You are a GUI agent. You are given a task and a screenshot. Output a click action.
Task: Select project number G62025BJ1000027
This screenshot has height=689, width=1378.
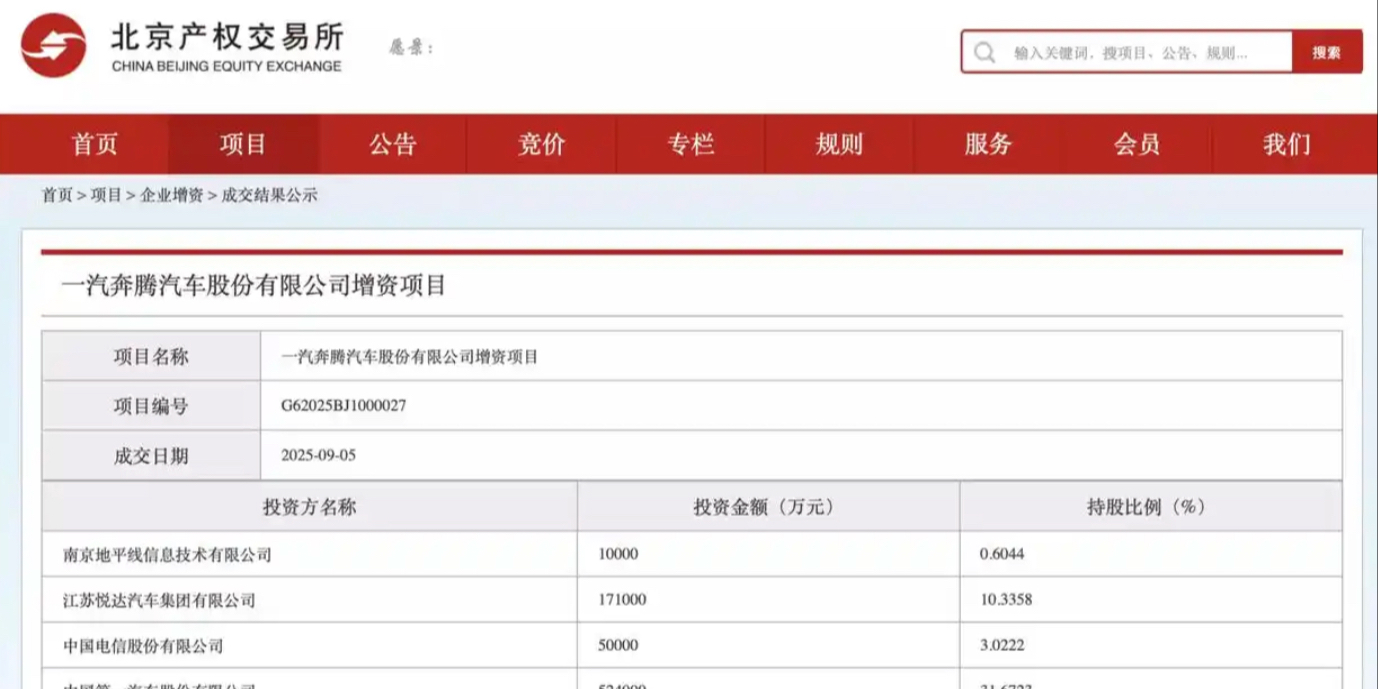(344, 406)
